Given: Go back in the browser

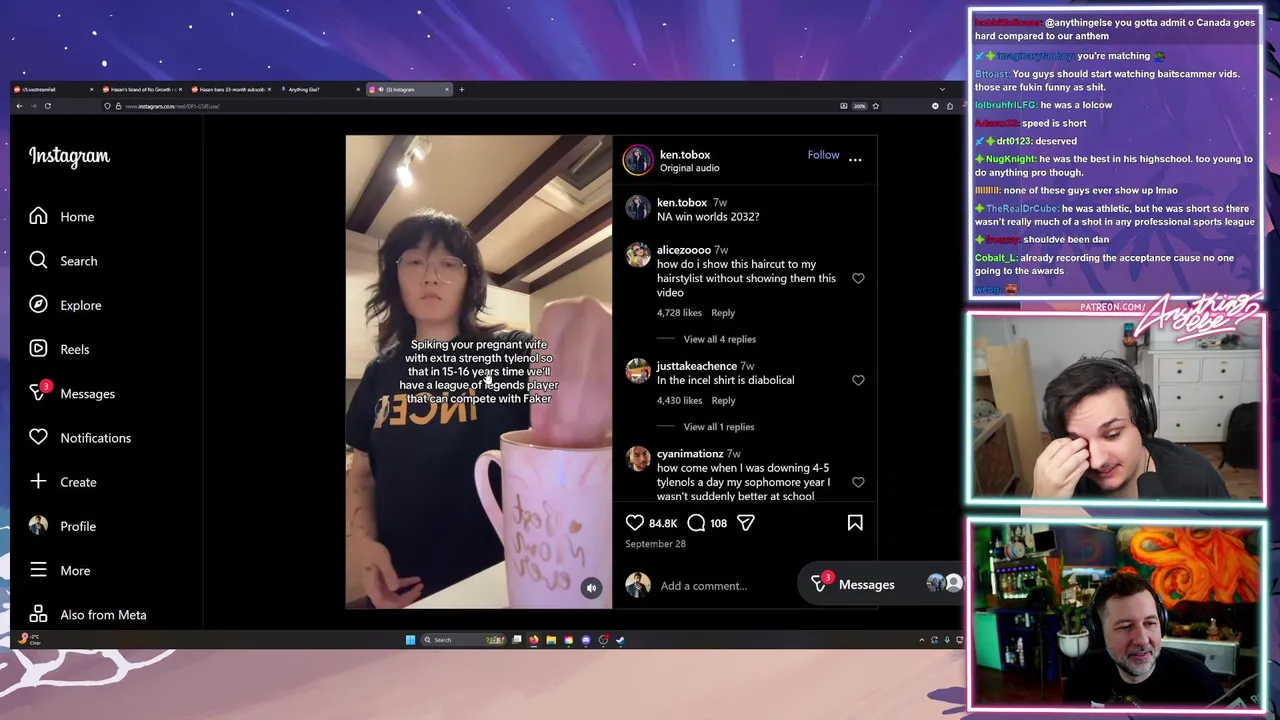Looking at the screenshot, I should pos(19,106).
